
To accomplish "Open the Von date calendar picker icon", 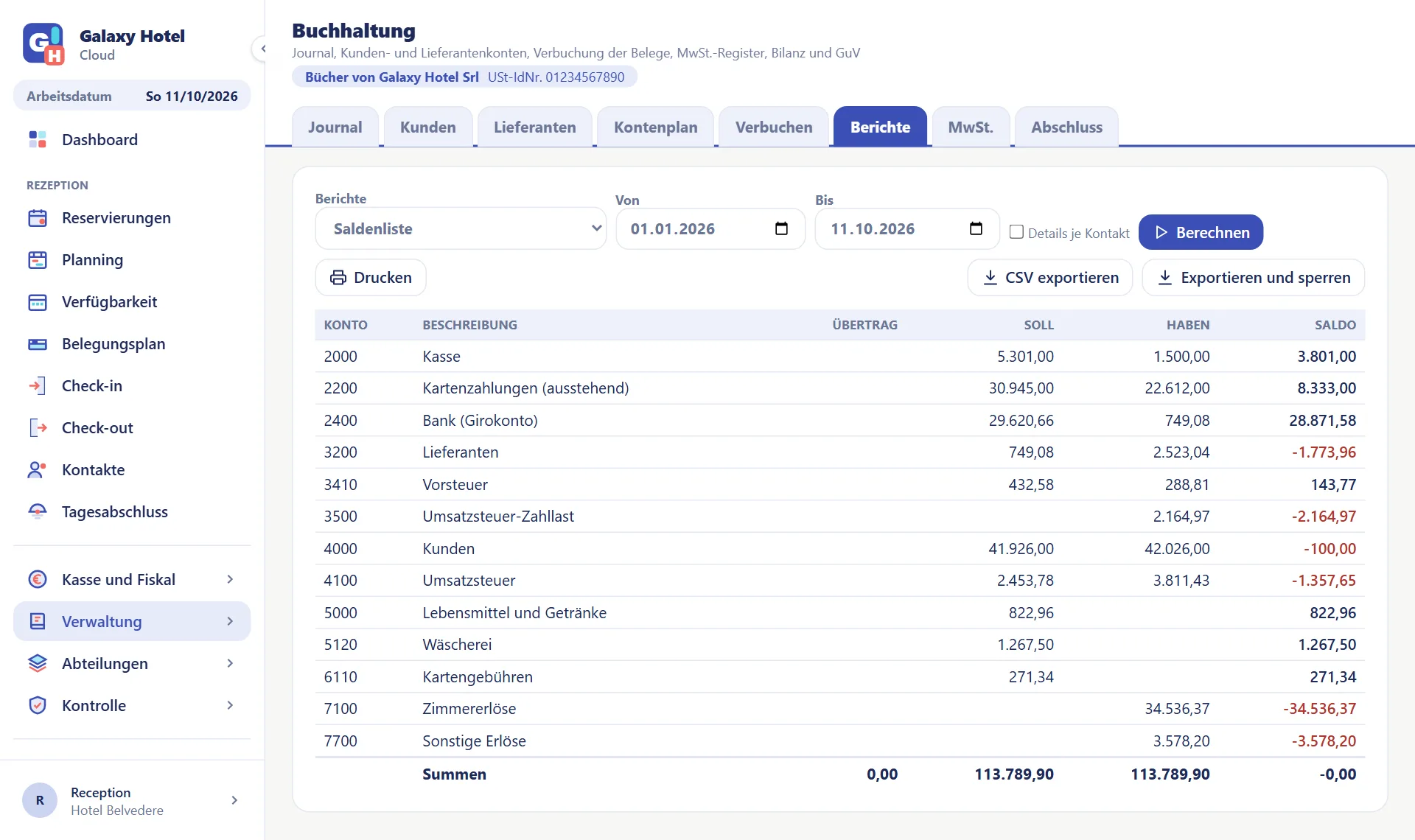I will (781, 228).
